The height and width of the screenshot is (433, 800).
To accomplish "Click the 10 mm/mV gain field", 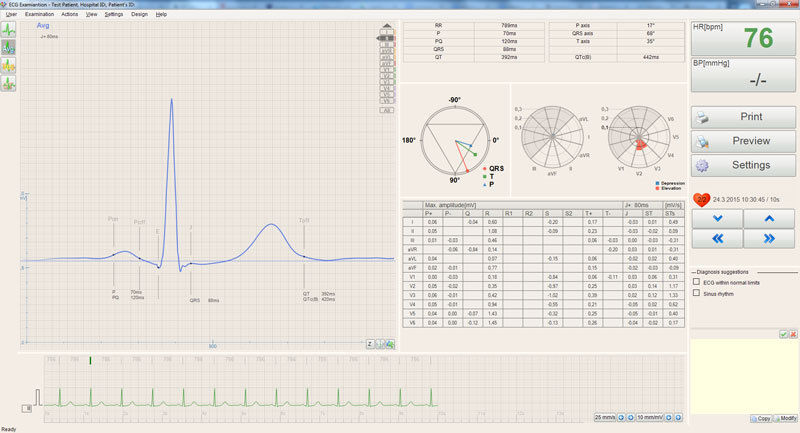I will coord(650,417).
